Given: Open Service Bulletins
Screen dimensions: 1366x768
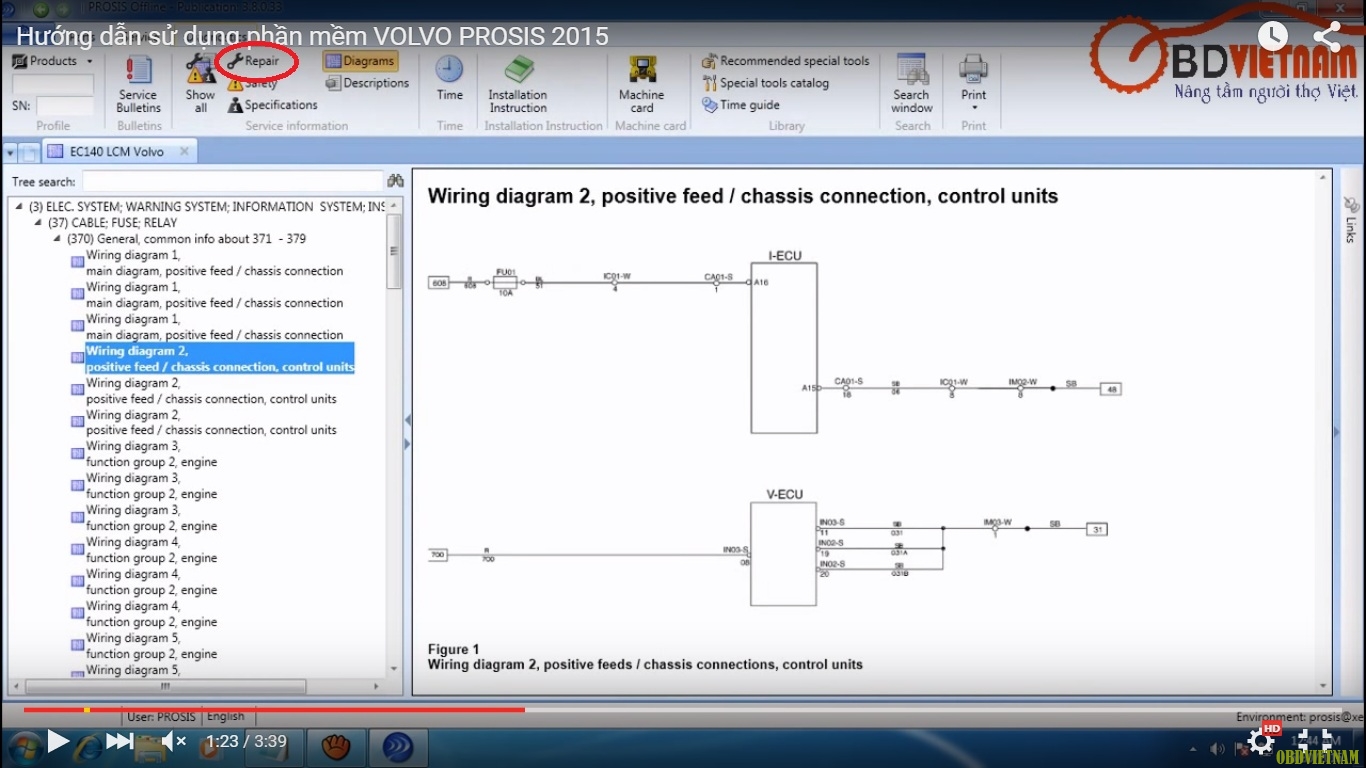Looking at the screenshot, I should (x=138, y=84).
